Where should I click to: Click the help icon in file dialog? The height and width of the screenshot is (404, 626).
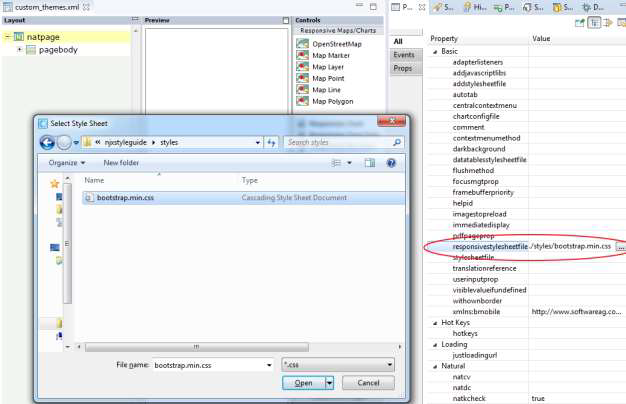(x=390, y=163)
